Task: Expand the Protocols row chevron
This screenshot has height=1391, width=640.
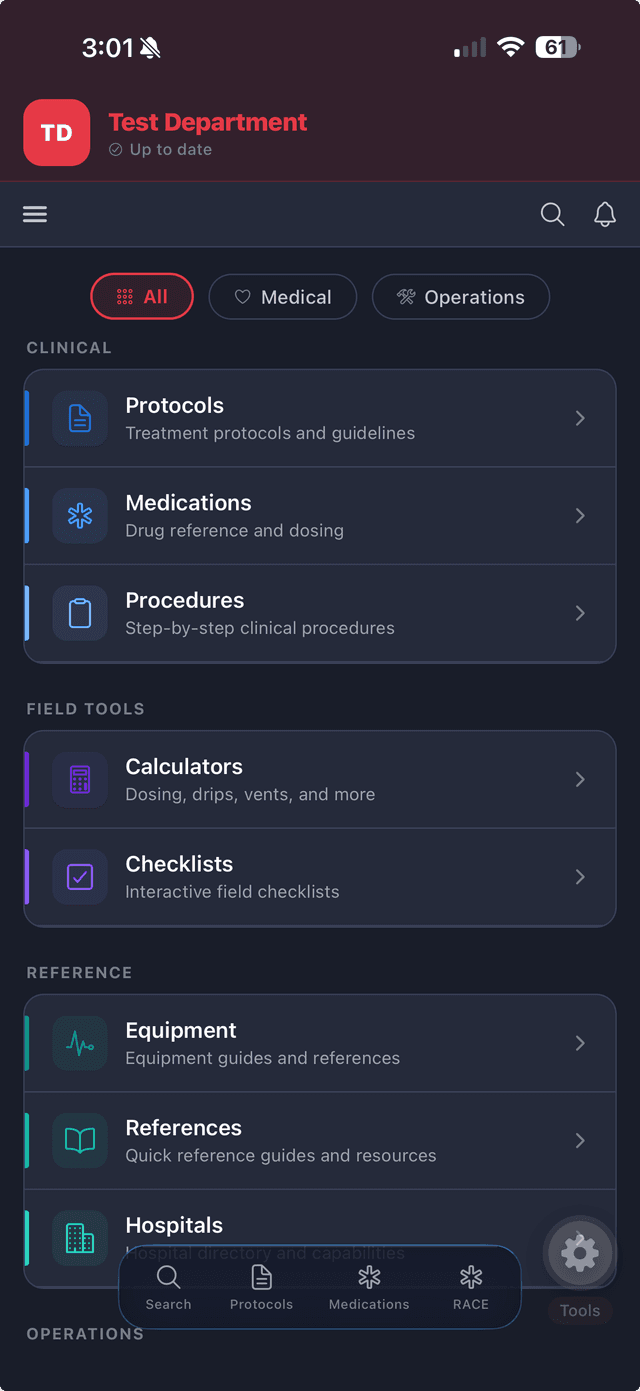Action: 580,418
